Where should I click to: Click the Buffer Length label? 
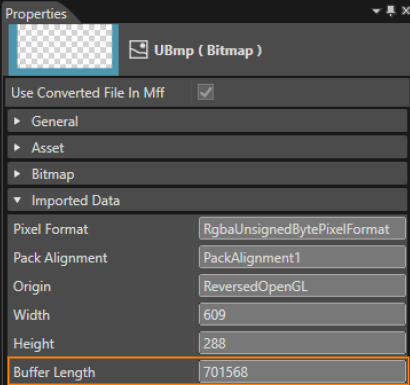pyautogui.click(x=54, y=372)
